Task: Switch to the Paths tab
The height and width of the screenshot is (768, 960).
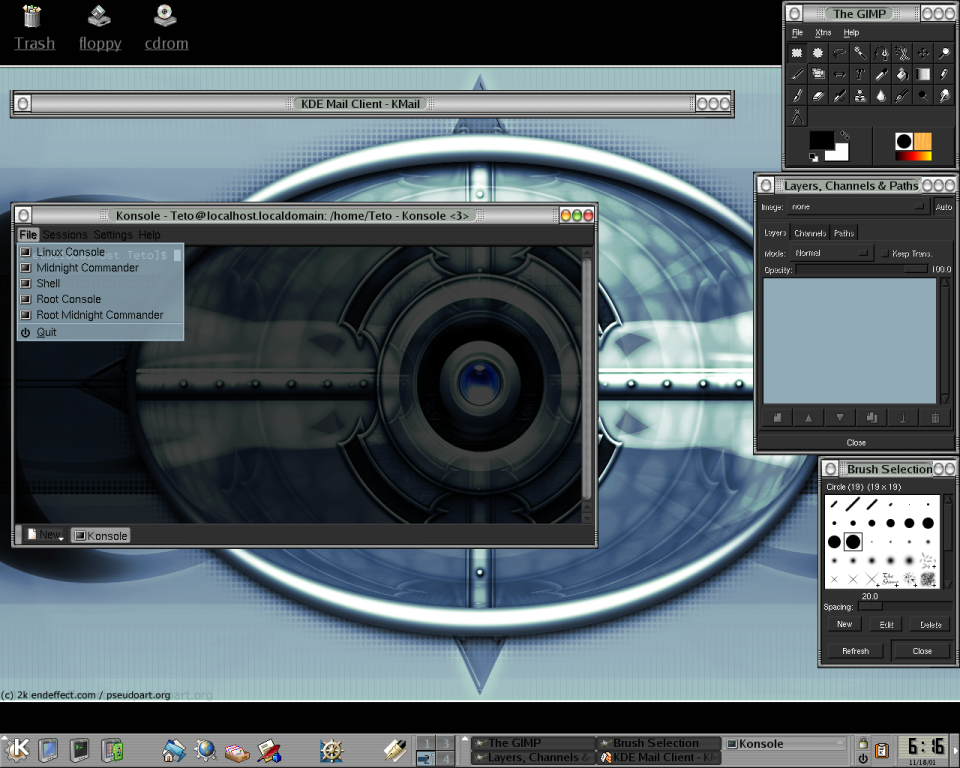Action: [844, 233]
